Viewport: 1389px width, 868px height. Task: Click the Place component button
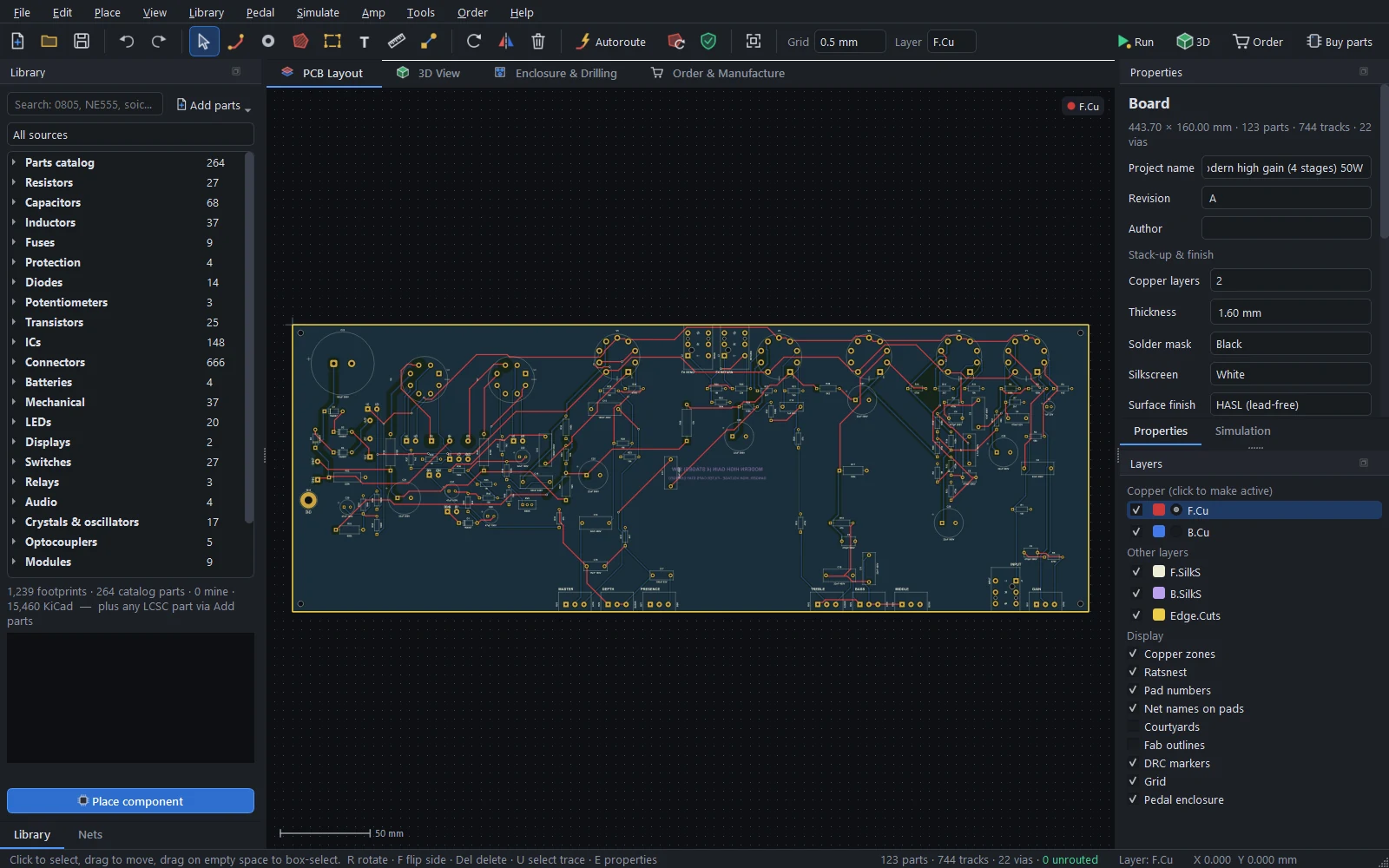(x=130, y=801)
